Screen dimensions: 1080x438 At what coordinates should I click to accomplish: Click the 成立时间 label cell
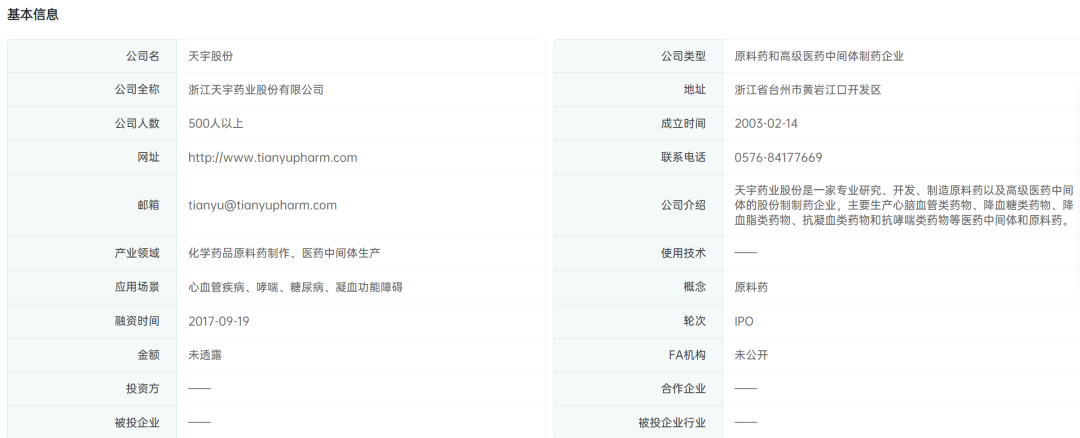point(638,124)
